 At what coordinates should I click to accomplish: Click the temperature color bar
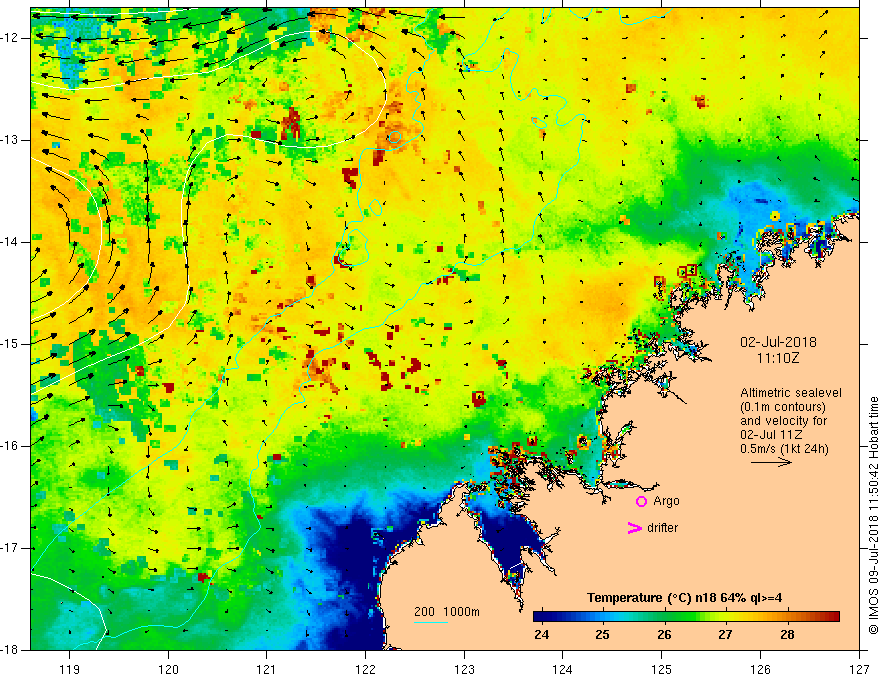[686, 617]
